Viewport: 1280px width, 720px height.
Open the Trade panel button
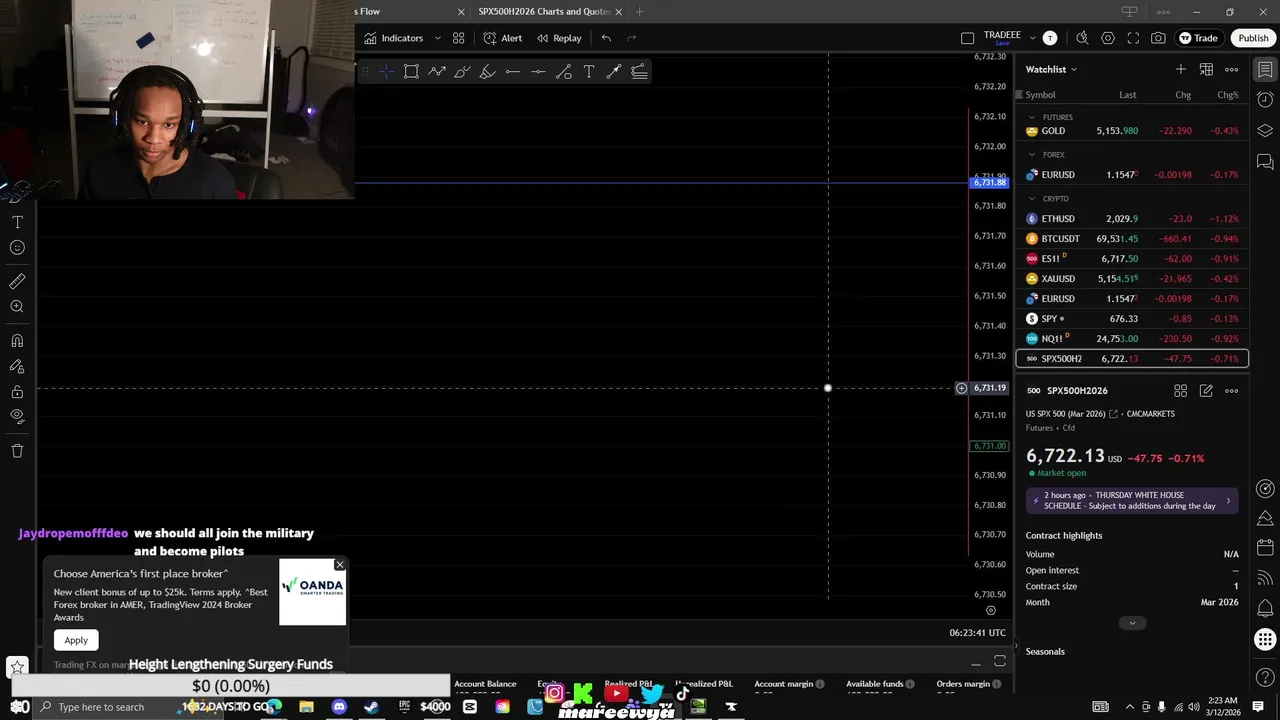click(1198, 38)
